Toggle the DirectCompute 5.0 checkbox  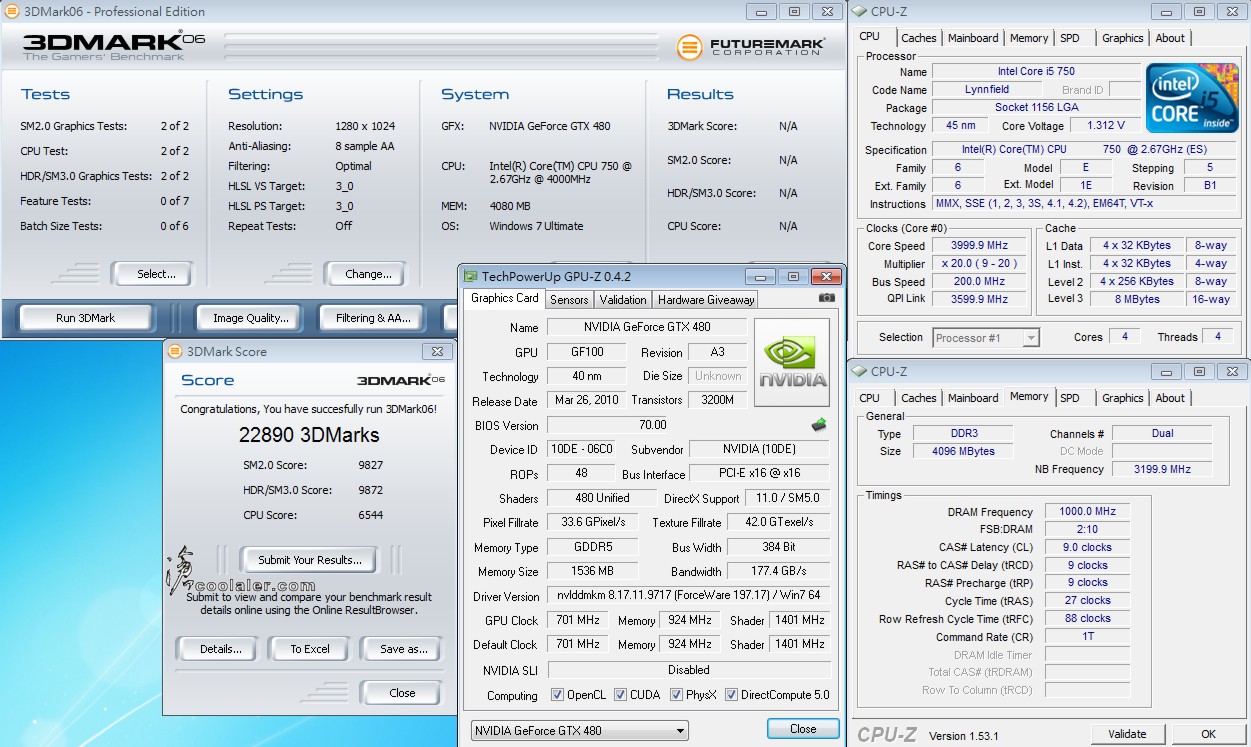(732, 695)
